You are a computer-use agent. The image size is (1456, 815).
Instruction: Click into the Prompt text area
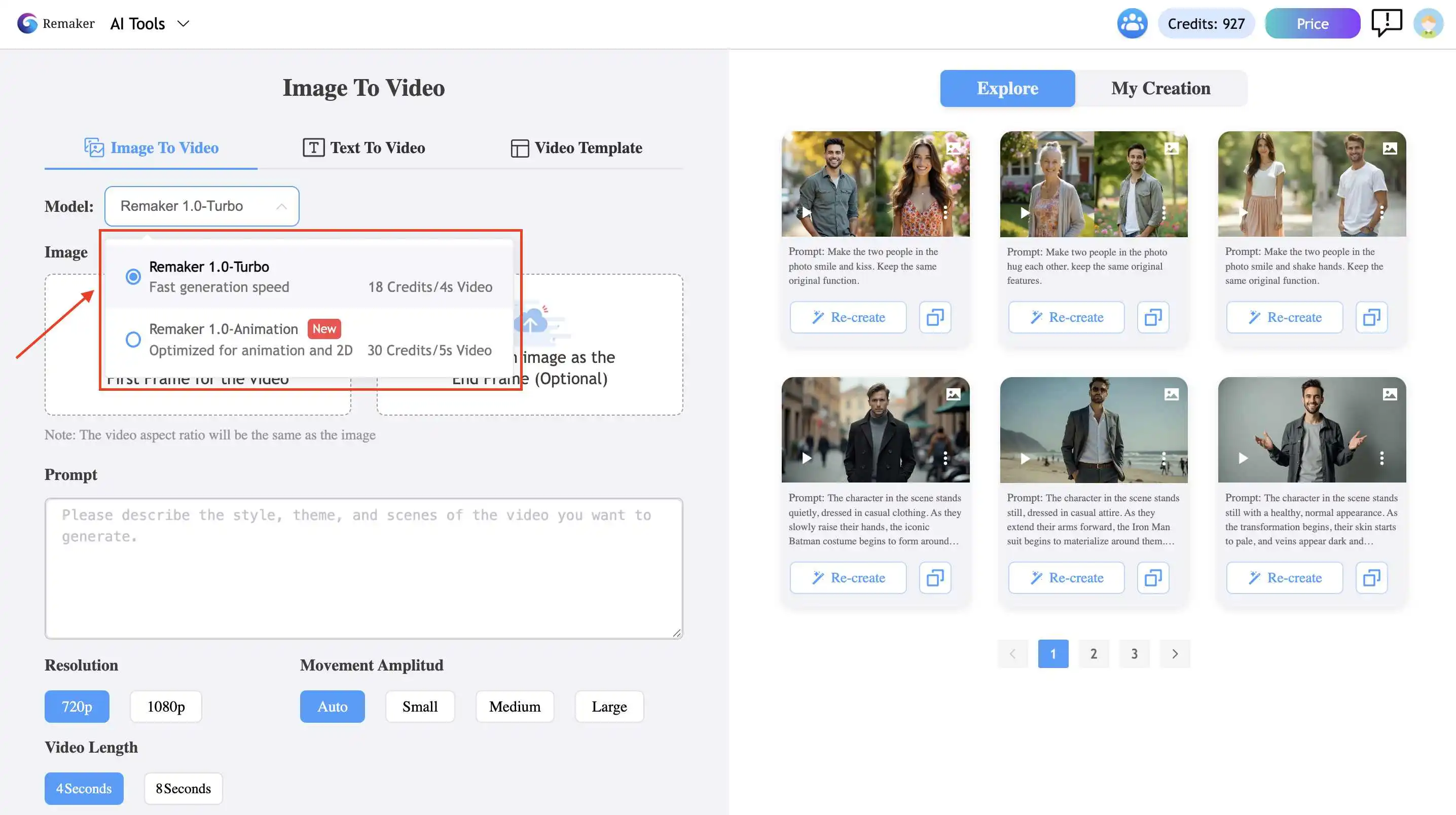(363, 568)
